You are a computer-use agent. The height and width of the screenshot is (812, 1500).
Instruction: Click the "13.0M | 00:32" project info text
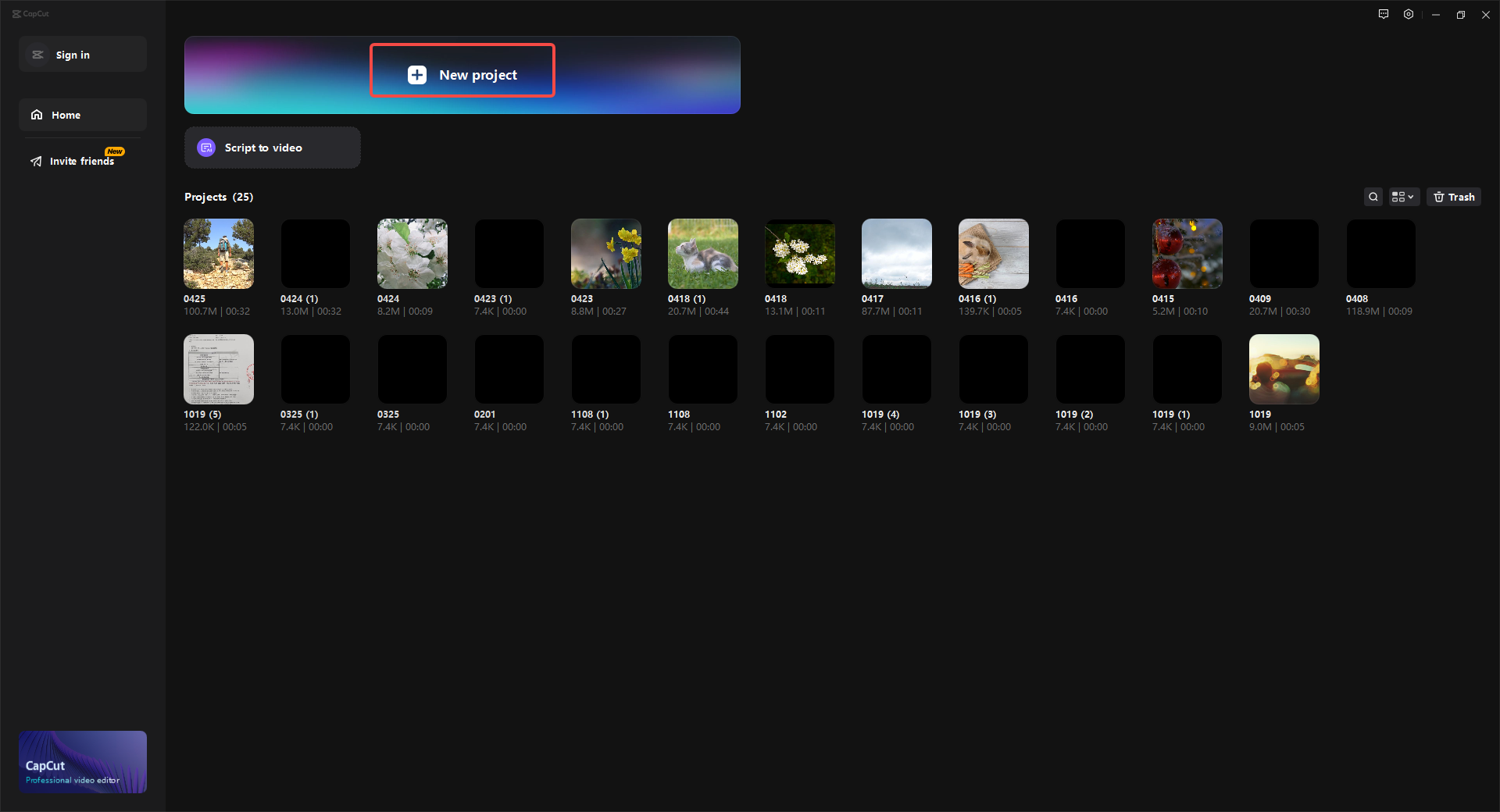[311, 312]
